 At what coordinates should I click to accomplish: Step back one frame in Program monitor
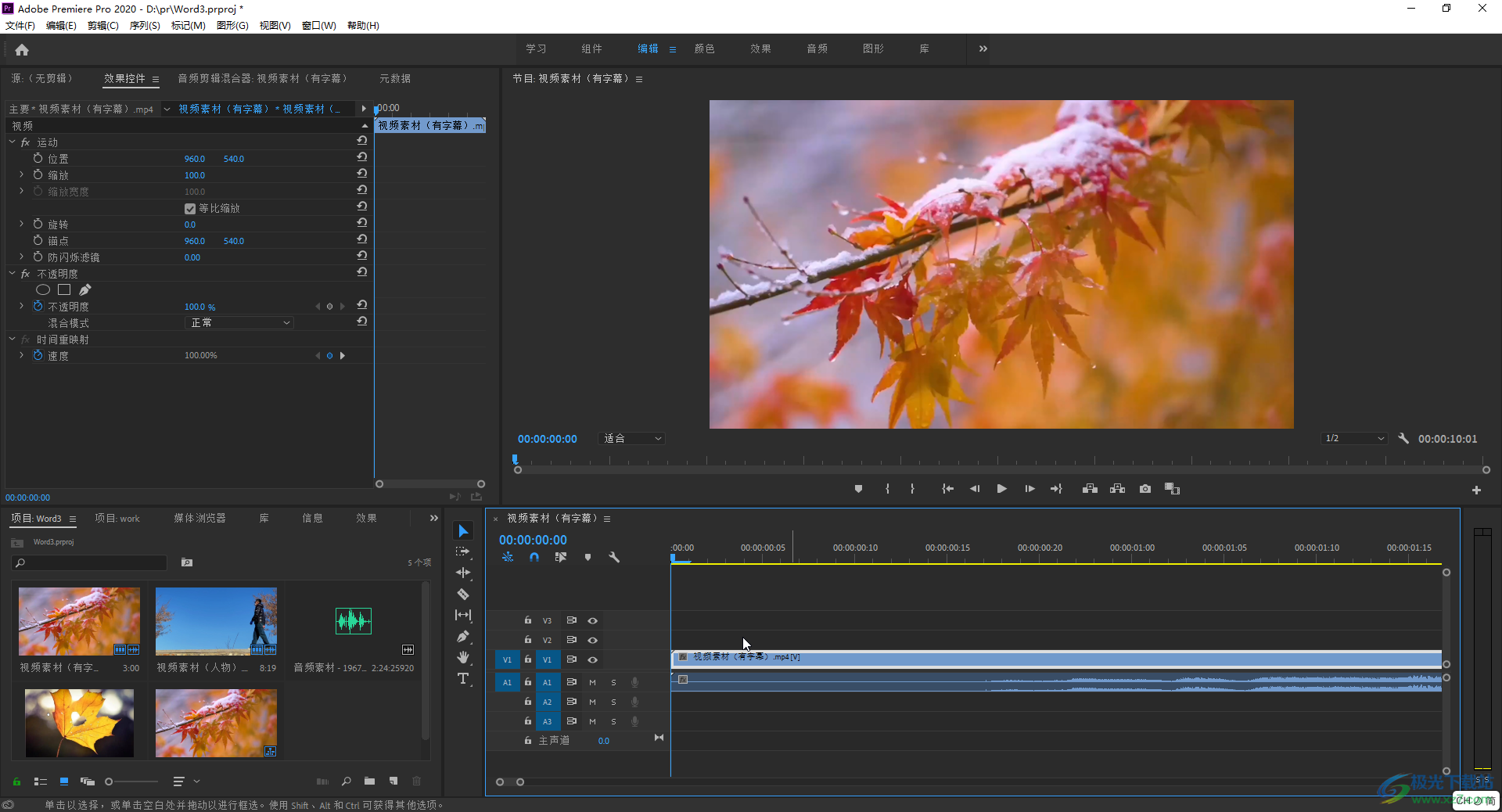point(974,489)
